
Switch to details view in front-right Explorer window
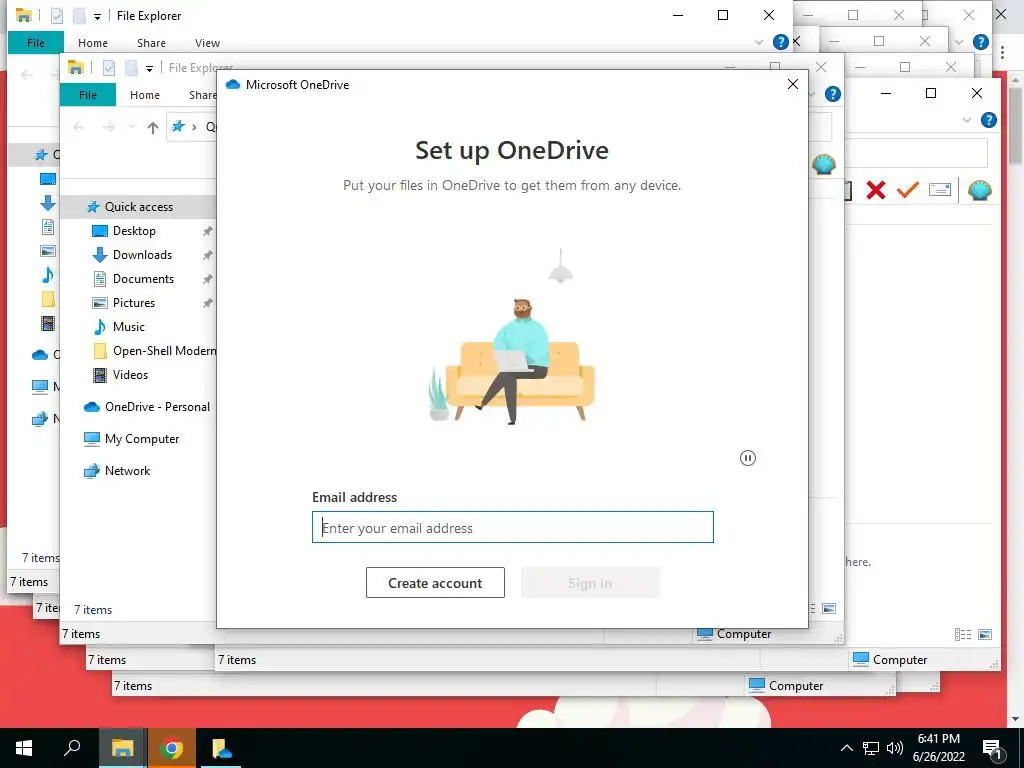click(x=963, y=634)
